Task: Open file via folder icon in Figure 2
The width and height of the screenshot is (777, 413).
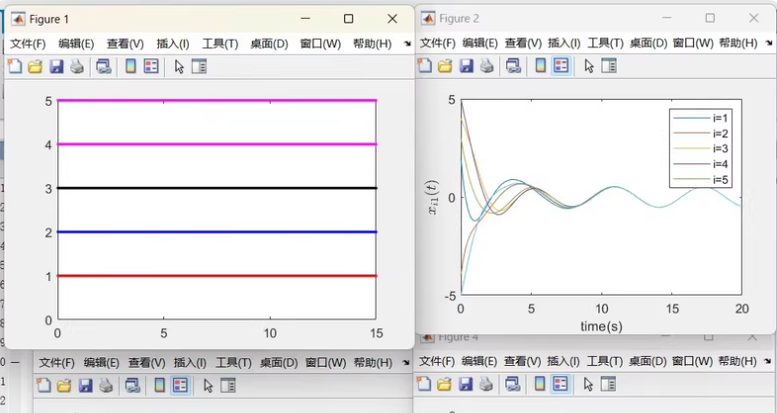Action: tap(445, 65)
